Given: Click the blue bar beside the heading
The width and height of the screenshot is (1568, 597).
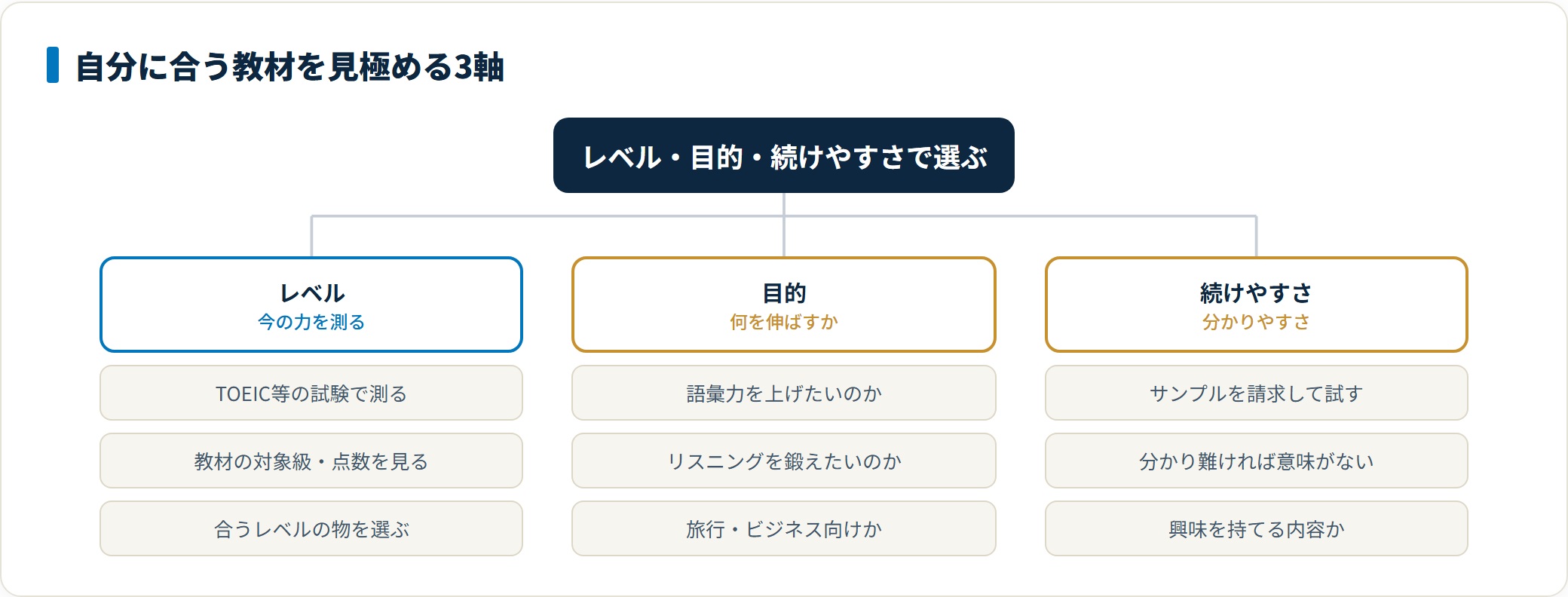Looking at the screenshot, I should click(53, 65).
